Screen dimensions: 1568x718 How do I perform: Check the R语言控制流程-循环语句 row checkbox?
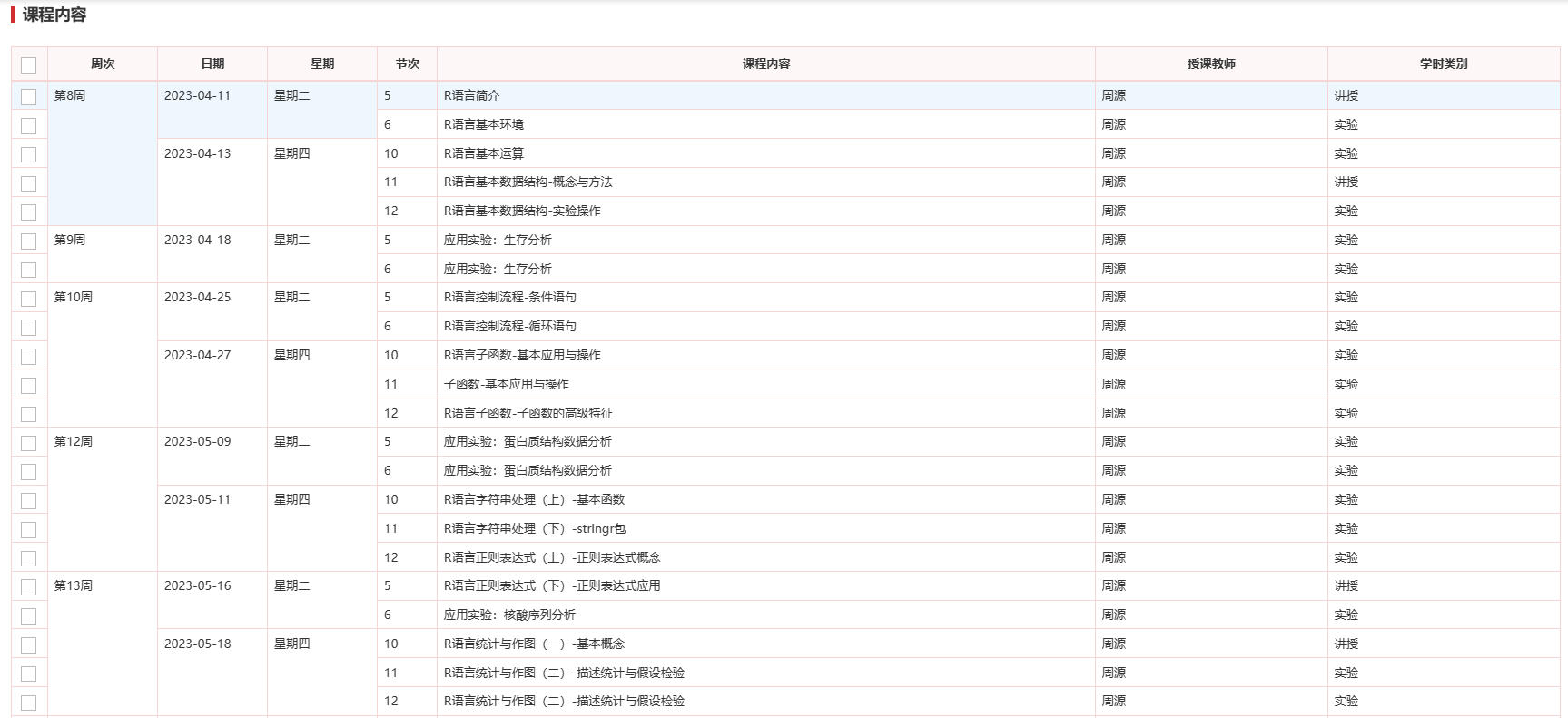pyautogui.click(x=29, y=328)
